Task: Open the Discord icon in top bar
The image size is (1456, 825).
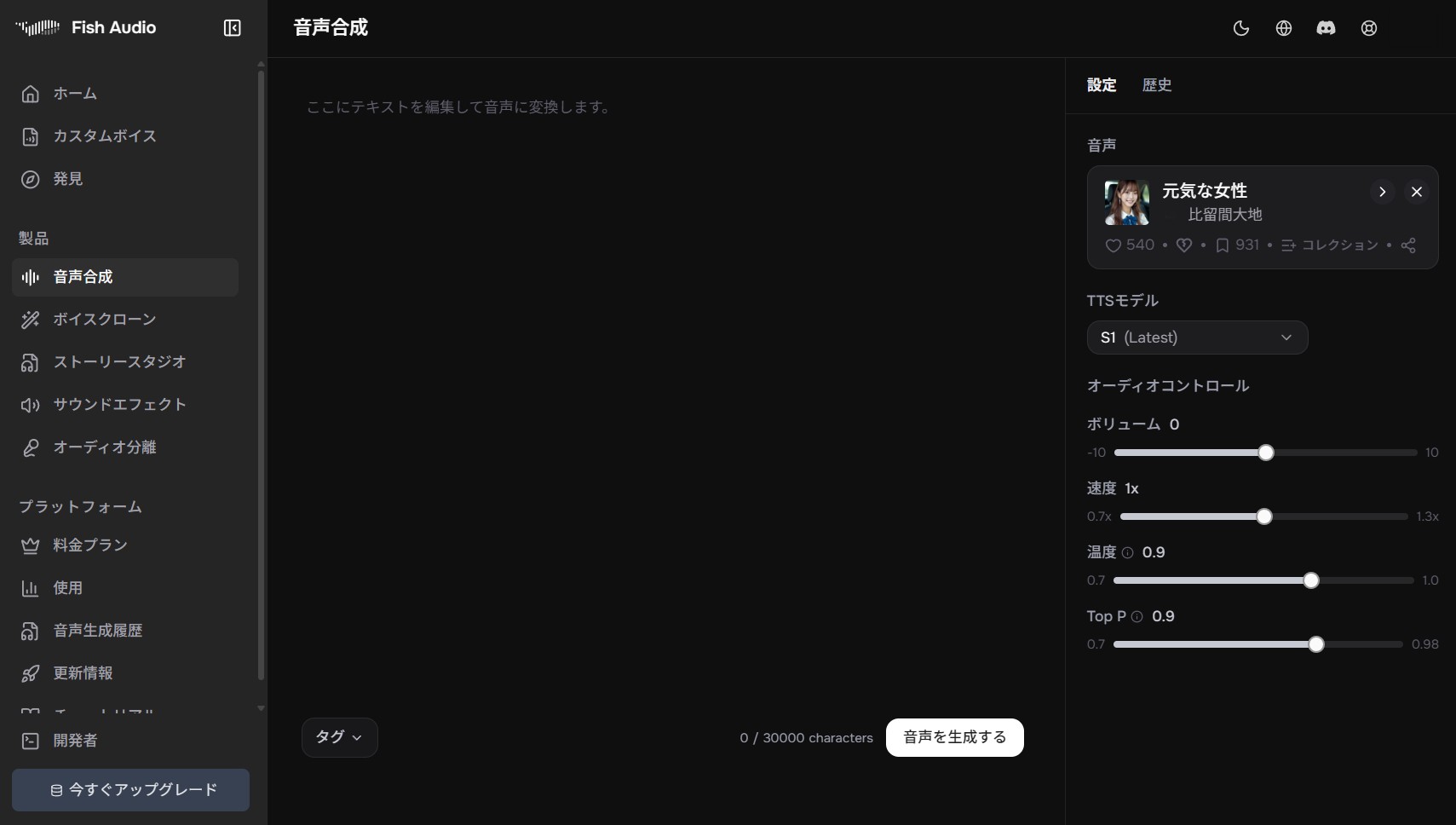Action: 1326,27
